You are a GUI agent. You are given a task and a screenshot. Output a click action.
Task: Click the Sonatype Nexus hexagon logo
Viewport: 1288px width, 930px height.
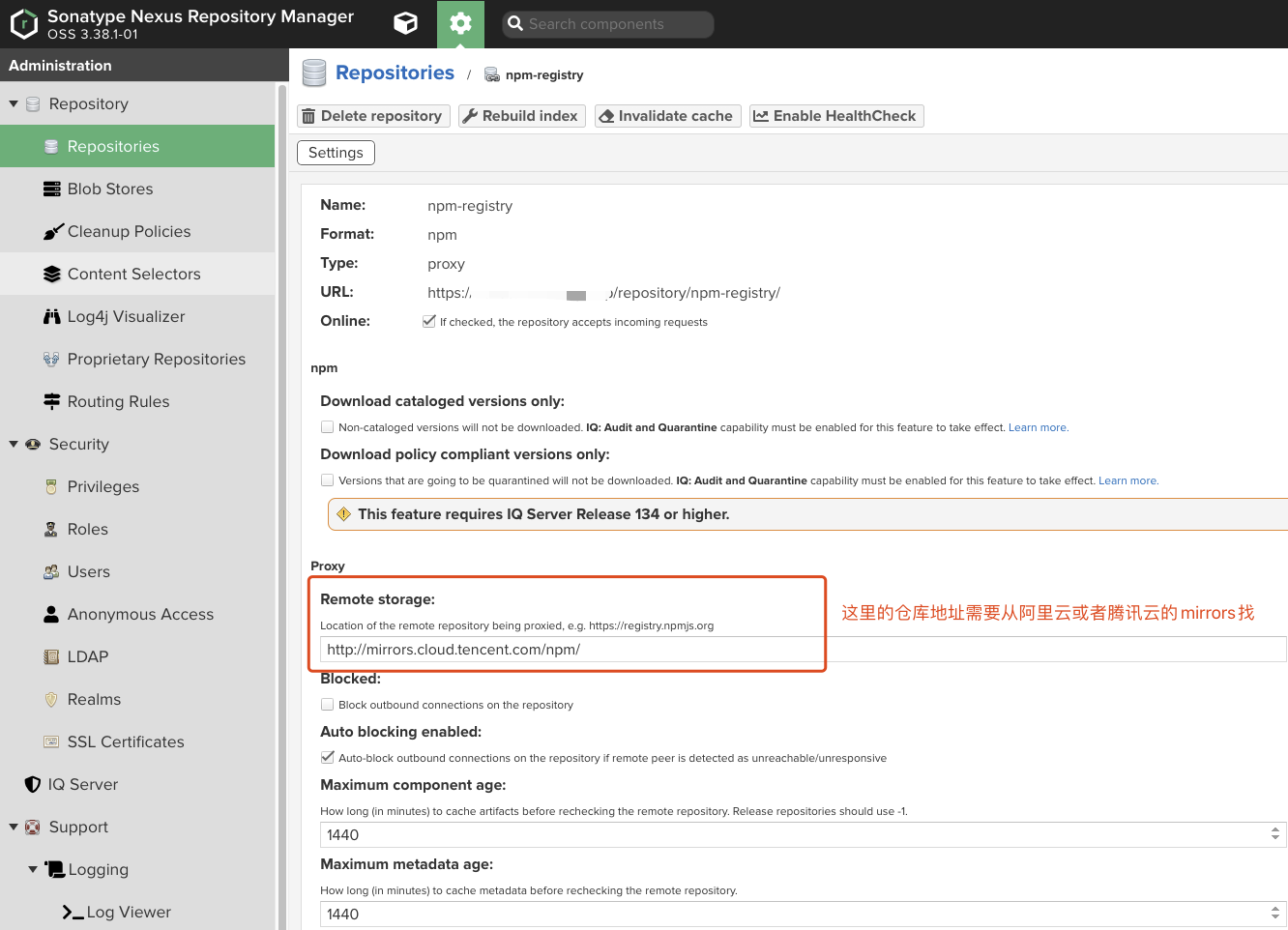pos(23,24)
